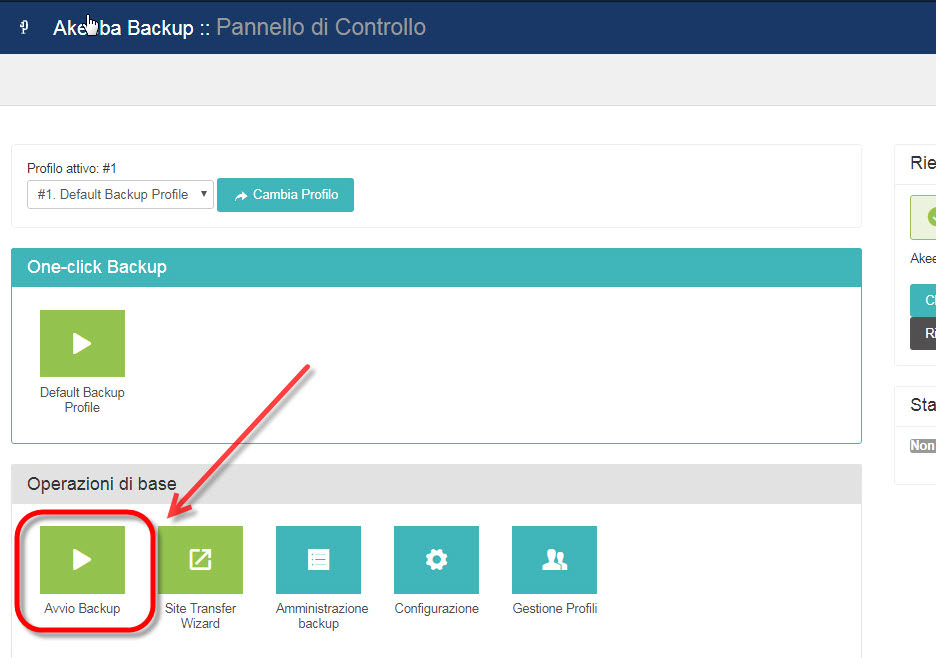This screenshot has width=936, height=658.
Task: Select the Avvio Backup play icon
Action: pyautogui.click(x=82, y=559)
